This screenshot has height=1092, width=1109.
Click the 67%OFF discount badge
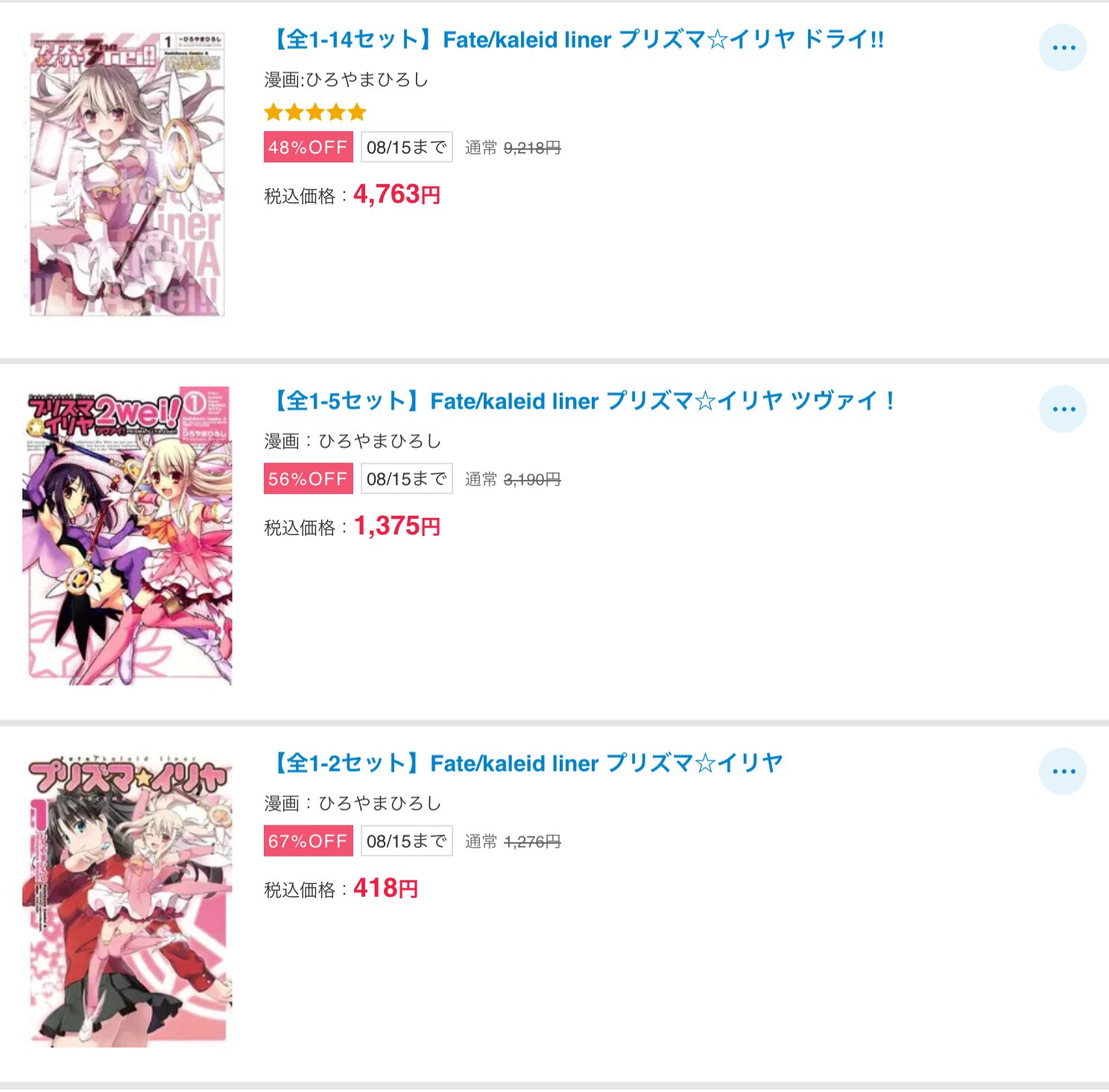308,842
